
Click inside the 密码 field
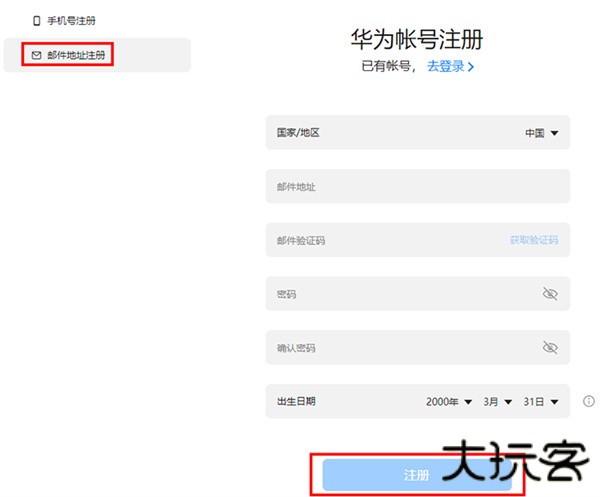point(400,294)
